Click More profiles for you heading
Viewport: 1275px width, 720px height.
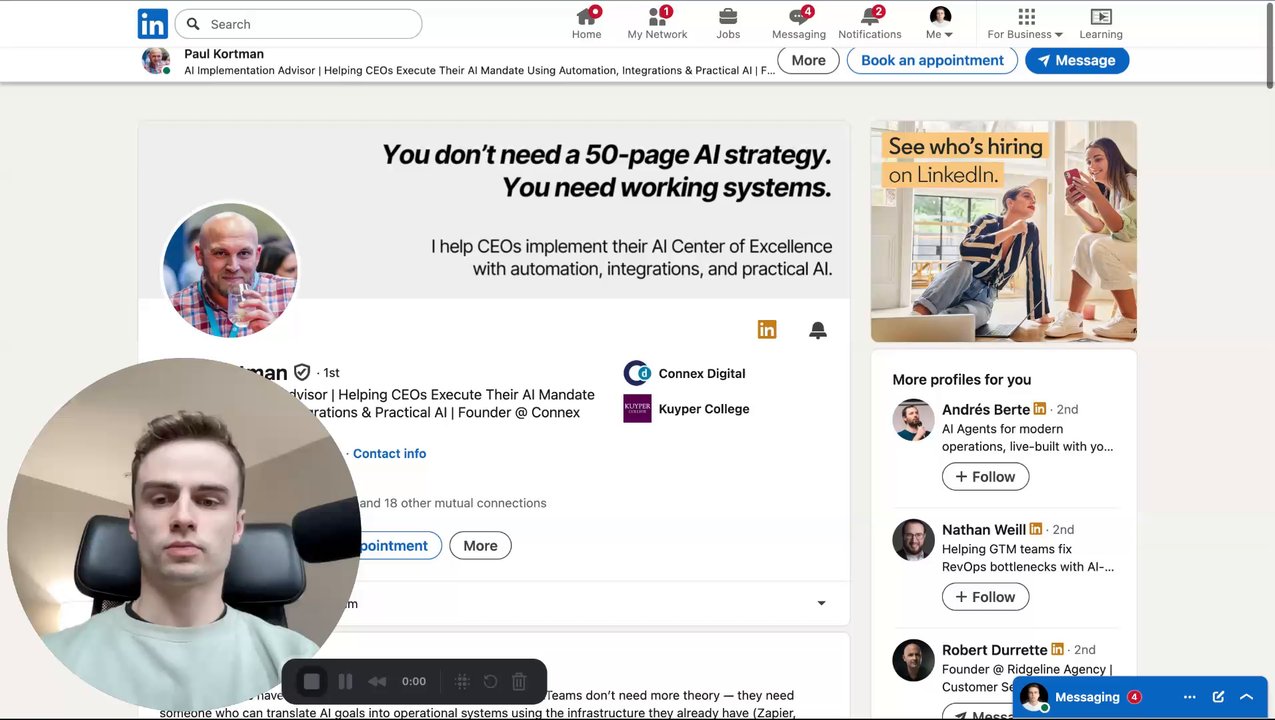pyautogui.click(x=961, y=379)
